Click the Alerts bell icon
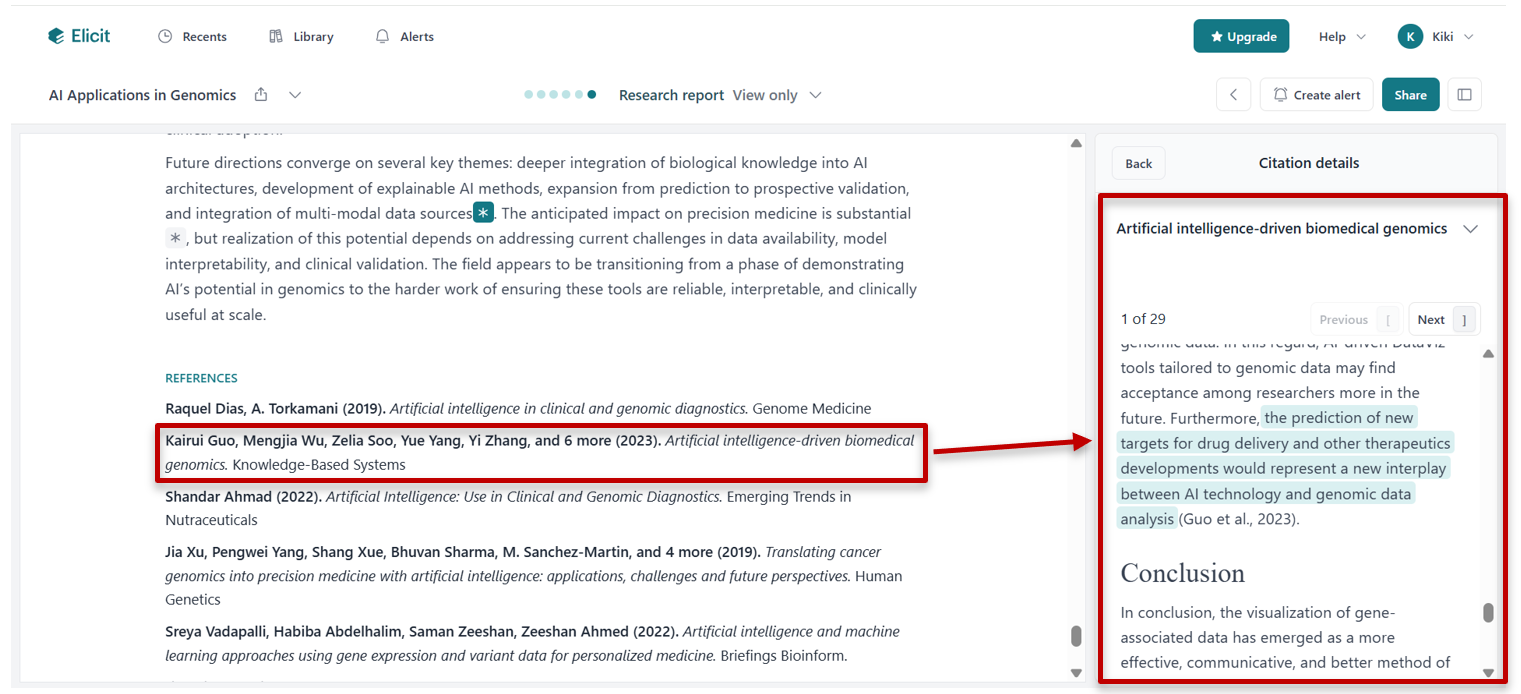Screen dimensions: 1521x694 [x=383, y=37]
